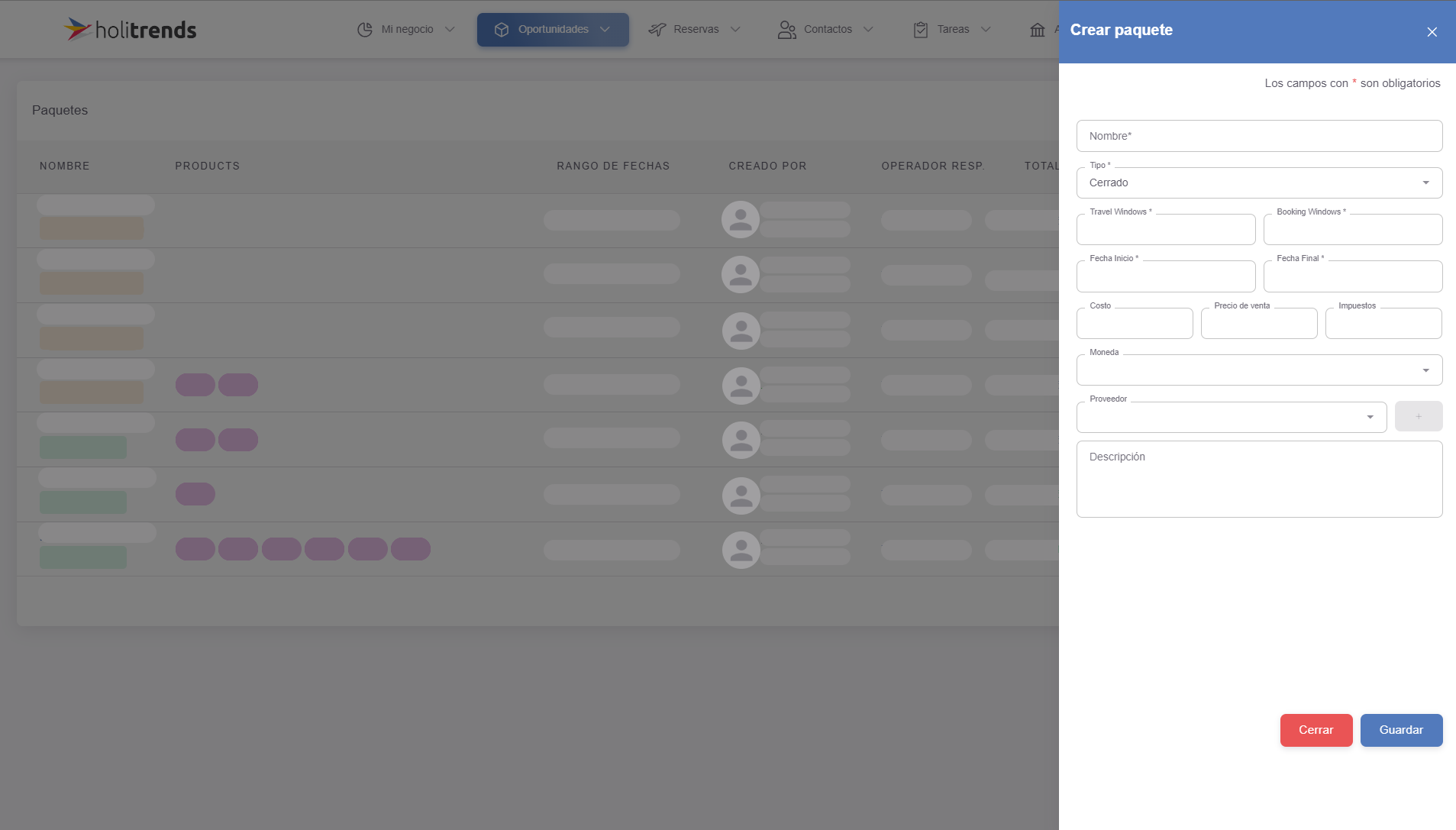This screenshot has height=830, width=1456.
Task: Focus the Precio de venta field
Action: 1259,323
